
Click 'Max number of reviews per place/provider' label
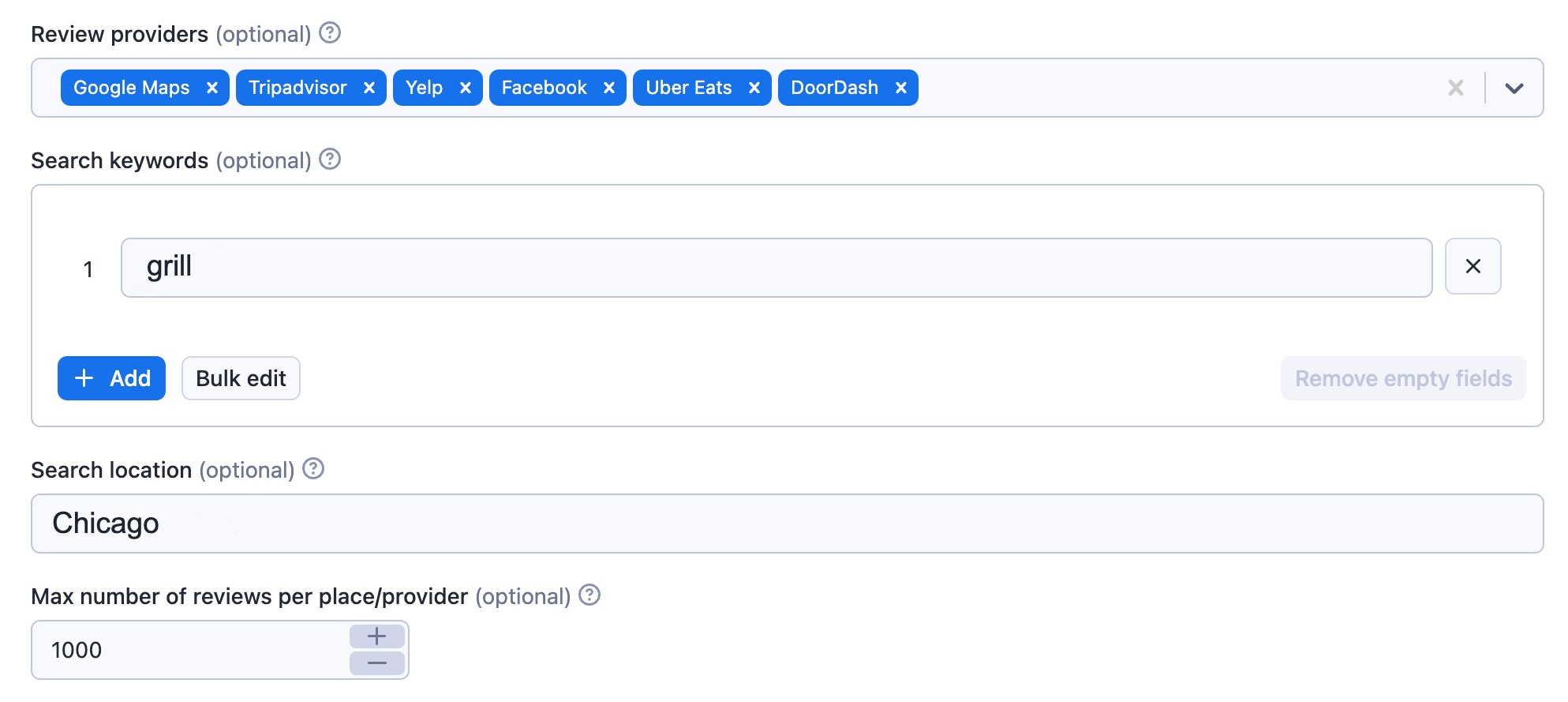(x=249, y=596)
